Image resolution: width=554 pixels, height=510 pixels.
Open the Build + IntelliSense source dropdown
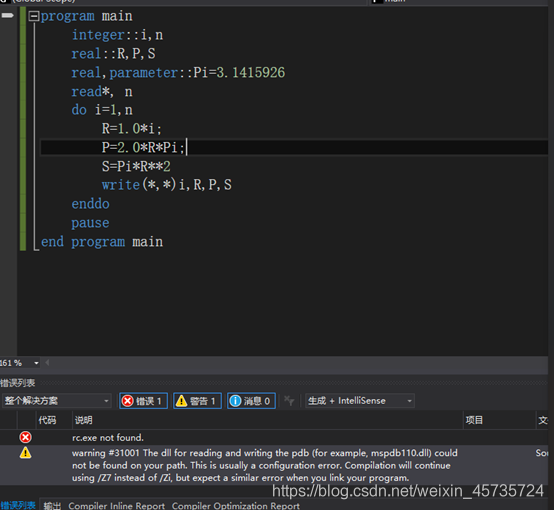coord(360,401)
